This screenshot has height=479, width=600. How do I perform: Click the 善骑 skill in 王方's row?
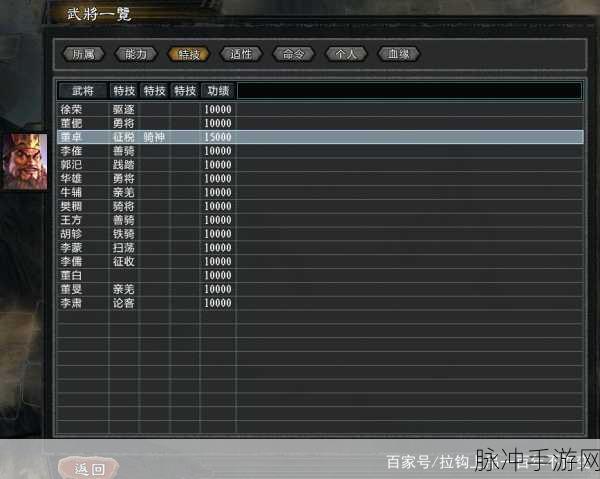tap(124, 220)
